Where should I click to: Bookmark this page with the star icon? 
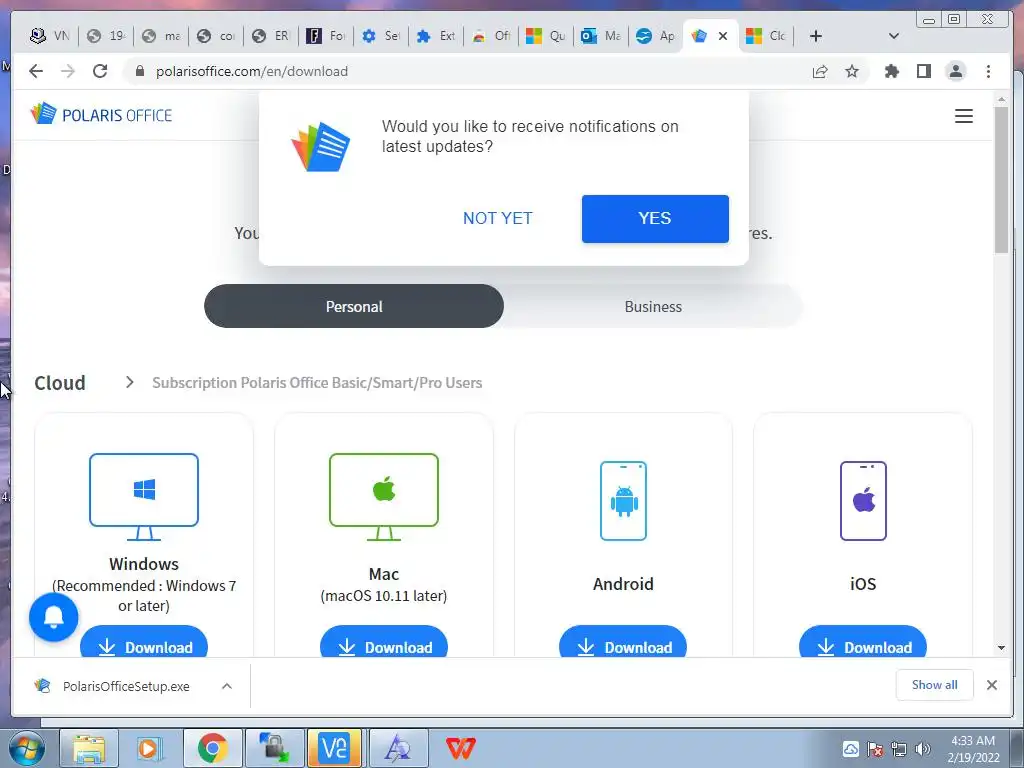(852, 71)
